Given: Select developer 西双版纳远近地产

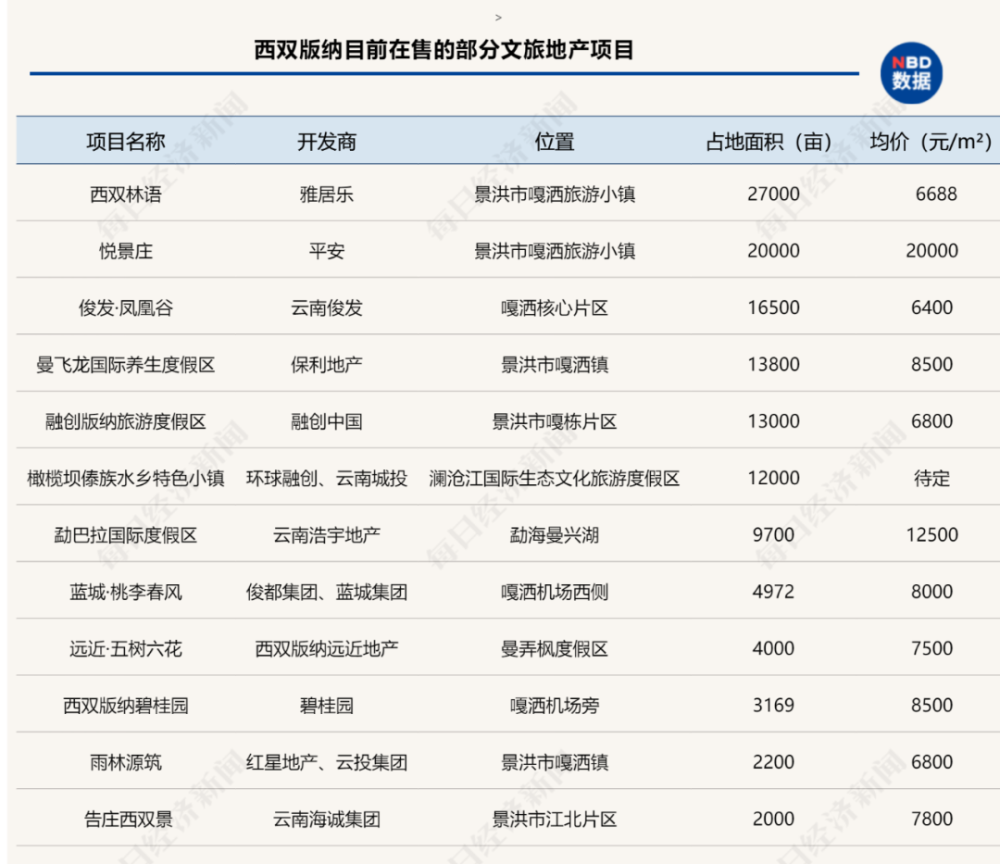Looking at the screenshot, I should (x=327, y=649).
